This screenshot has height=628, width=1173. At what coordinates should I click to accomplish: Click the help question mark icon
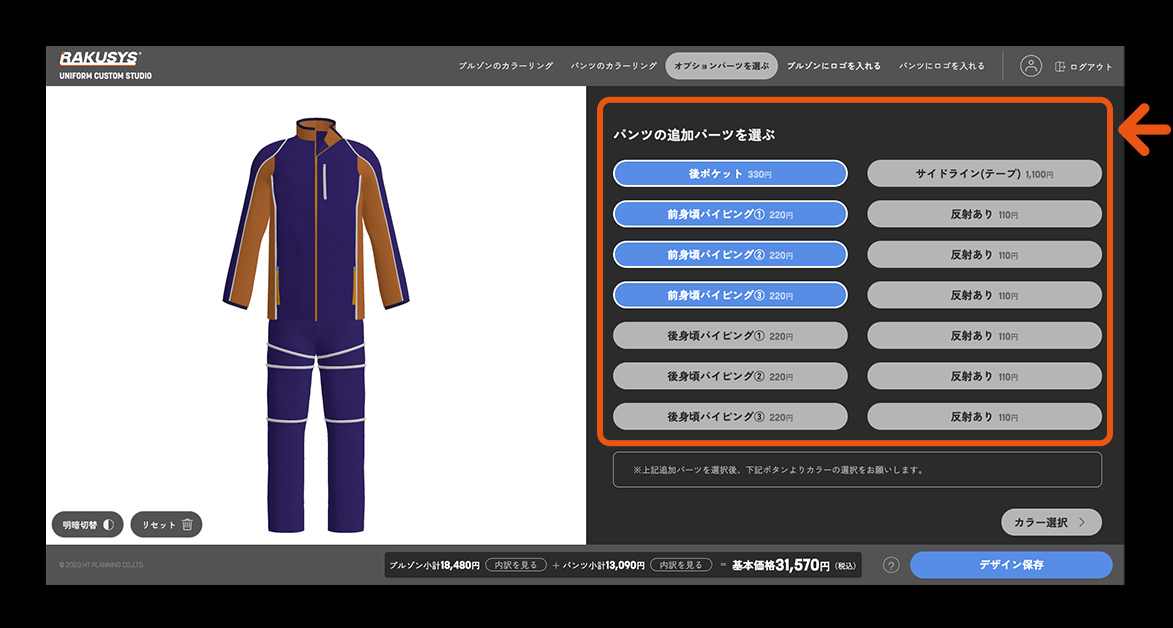click(x=891, y=565)
